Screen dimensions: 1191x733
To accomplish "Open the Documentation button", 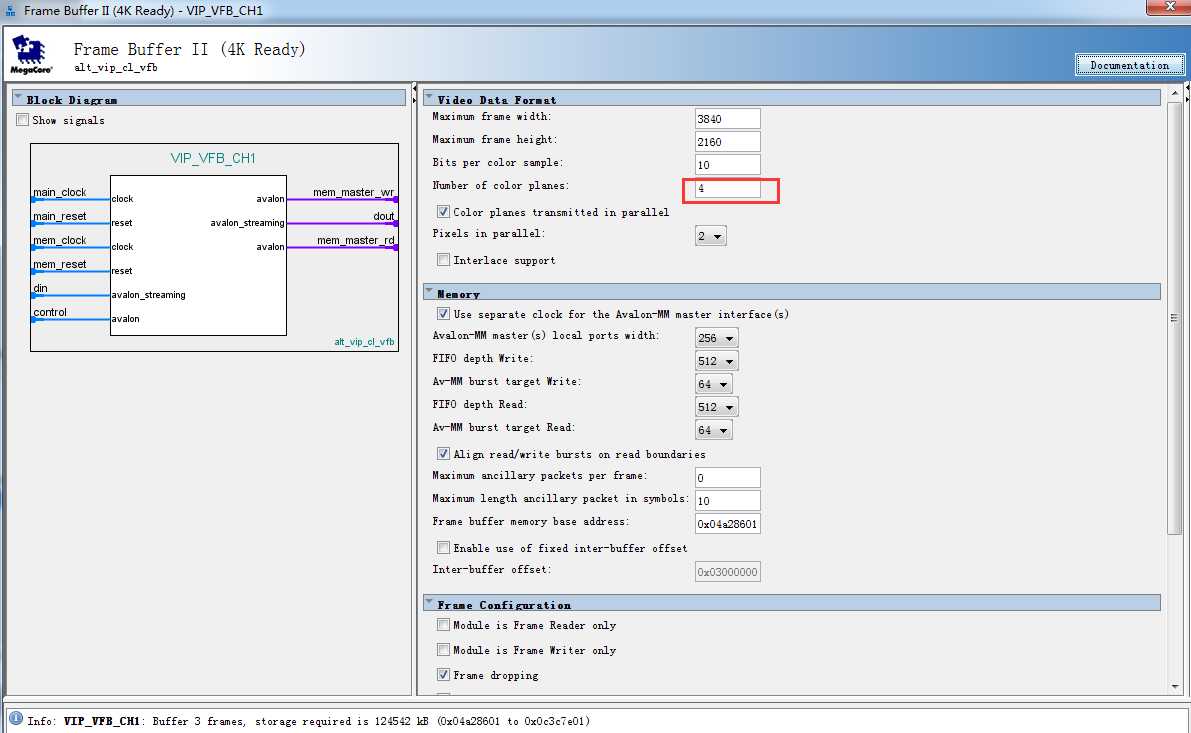I will click(x=1129, y=65).
